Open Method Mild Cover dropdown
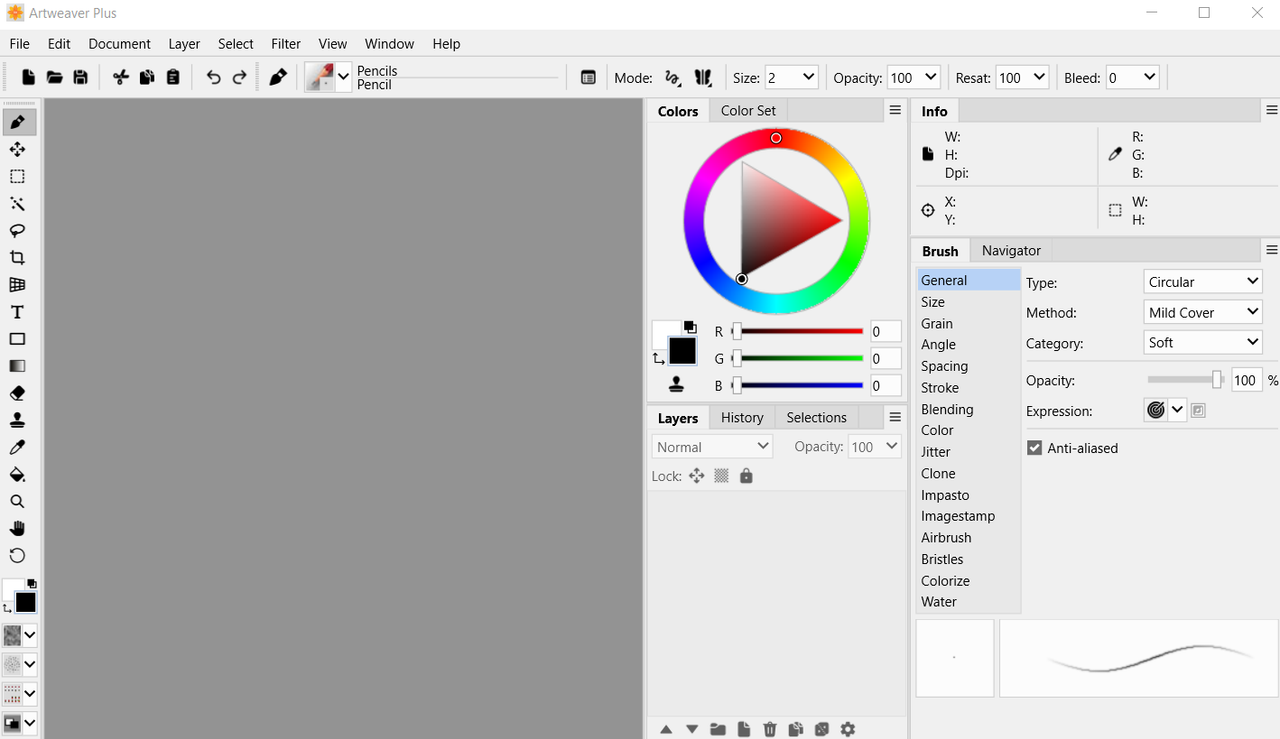Image resolution: width=1280 pixels, height=739 pixels. 1203,312
